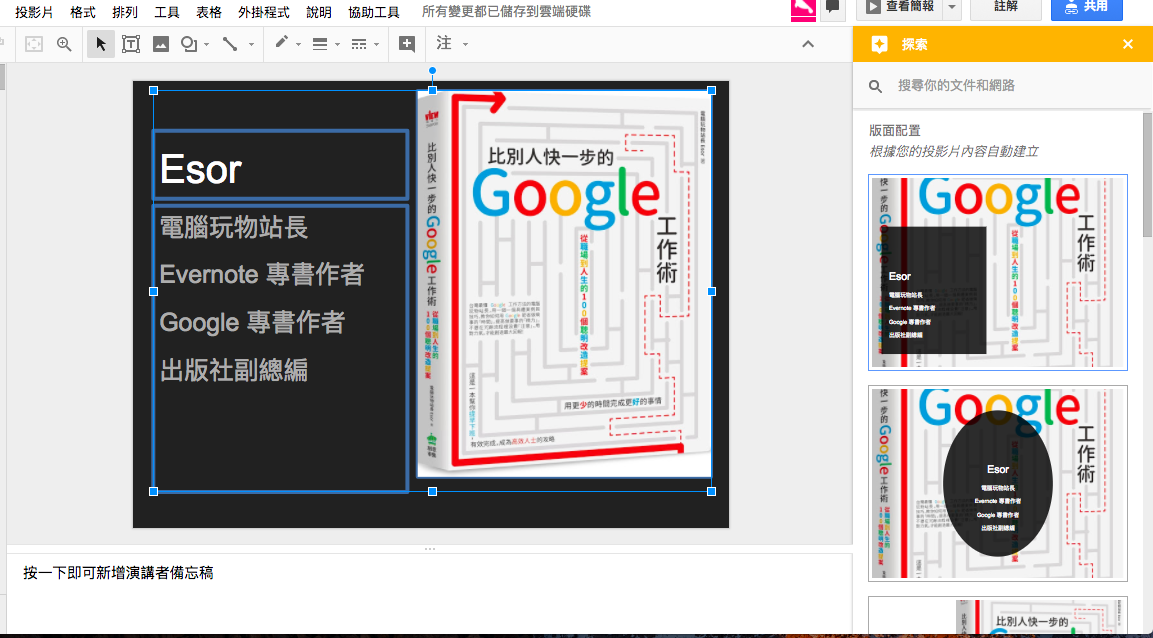Open the 外掛程式 menu
This screenshot has width=1153, height=638.
(264, 12)
